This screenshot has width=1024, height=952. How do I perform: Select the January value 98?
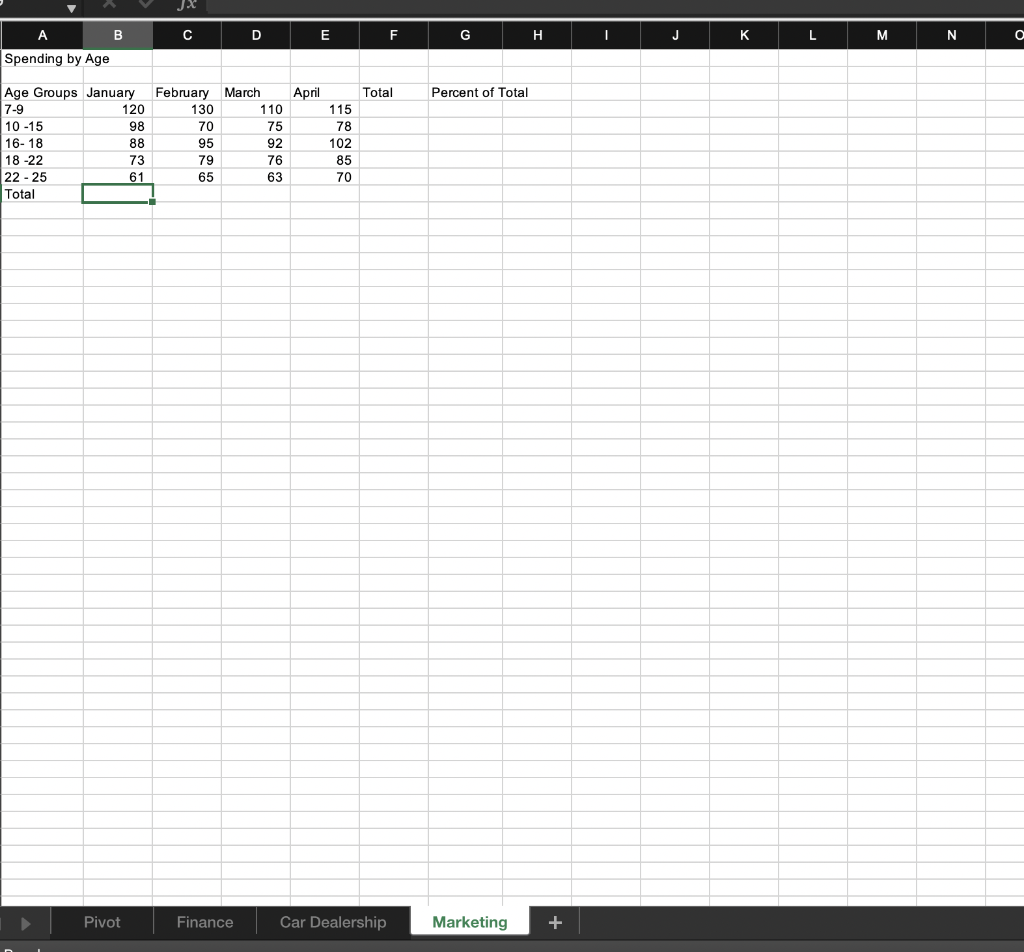[118, 127]
